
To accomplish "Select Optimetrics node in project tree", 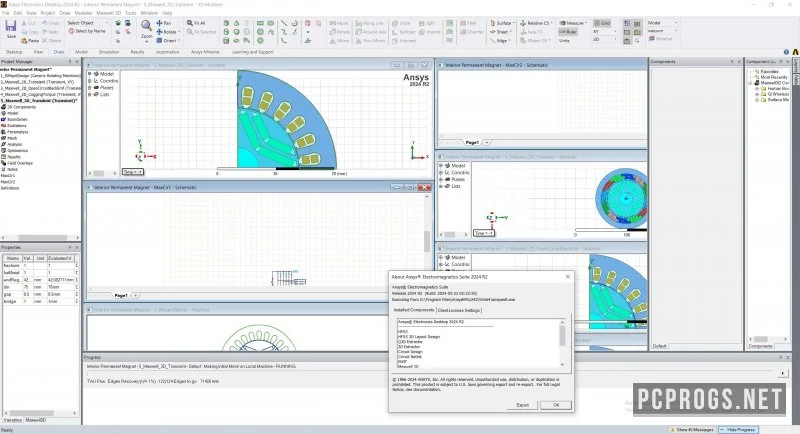I will click(15, 150).
